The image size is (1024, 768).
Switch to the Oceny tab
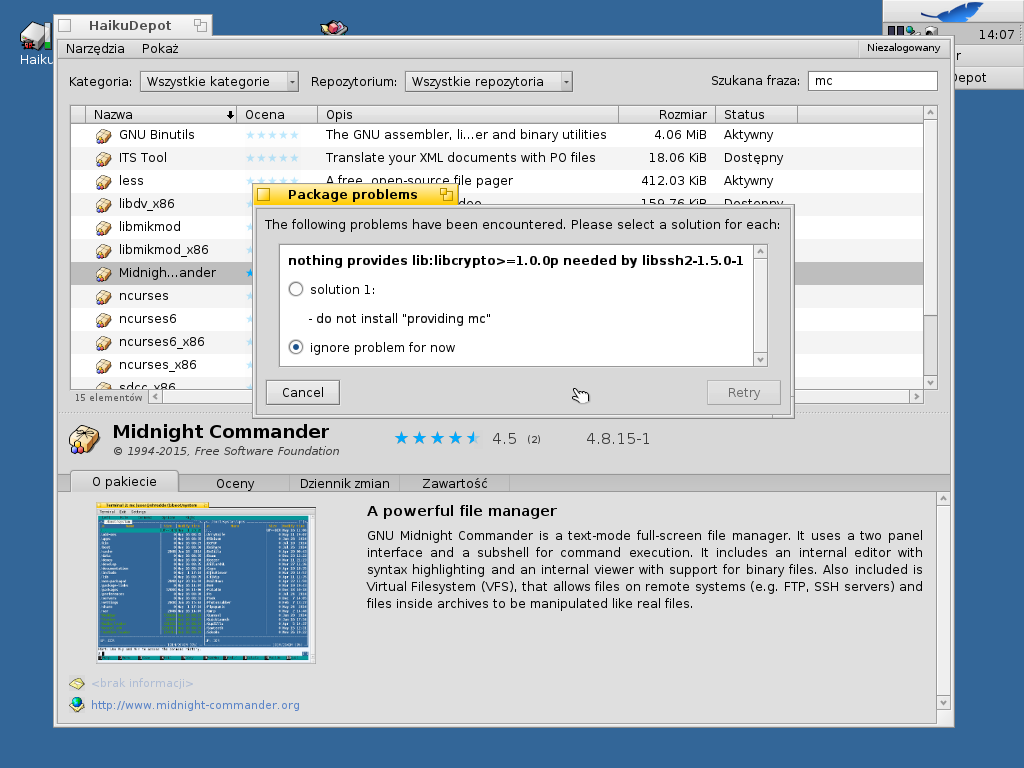click(x=235, y=483)
